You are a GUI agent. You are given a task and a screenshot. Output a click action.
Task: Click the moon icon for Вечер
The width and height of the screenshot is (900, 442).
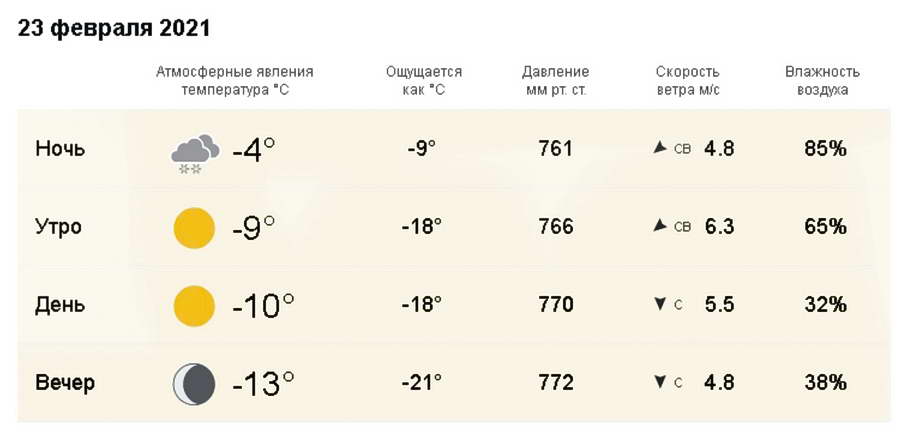(193, 382)
